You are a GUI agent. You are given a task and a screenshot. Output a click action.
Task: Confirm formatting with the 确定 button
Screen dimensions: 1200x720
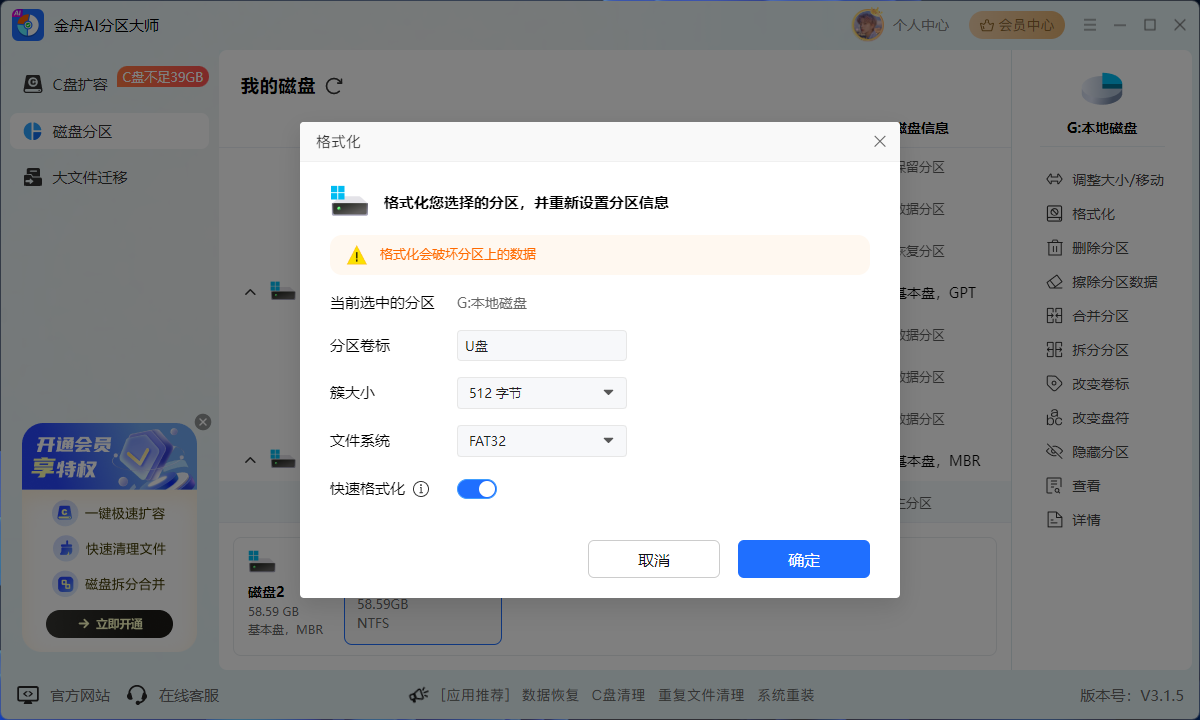coord(803,559)
